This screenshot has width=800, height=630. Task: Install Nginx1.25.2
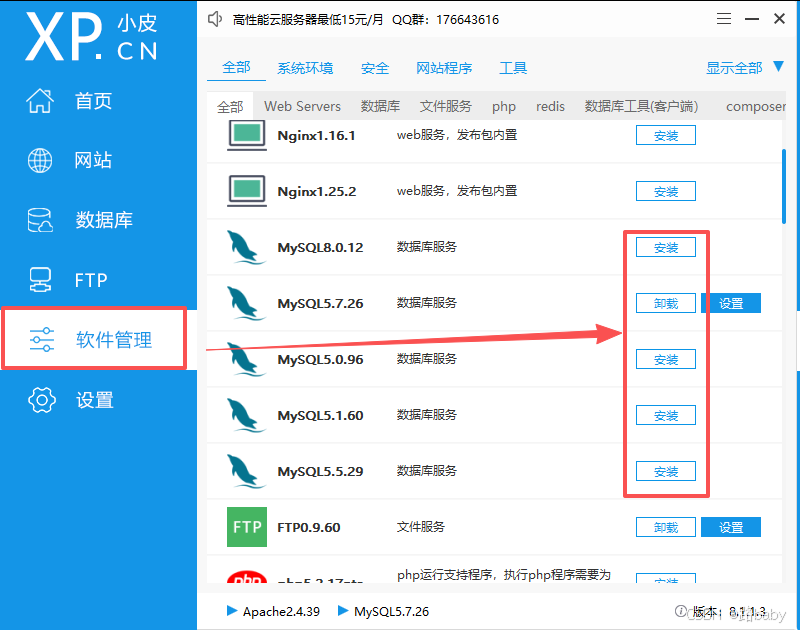click(665, 191)
